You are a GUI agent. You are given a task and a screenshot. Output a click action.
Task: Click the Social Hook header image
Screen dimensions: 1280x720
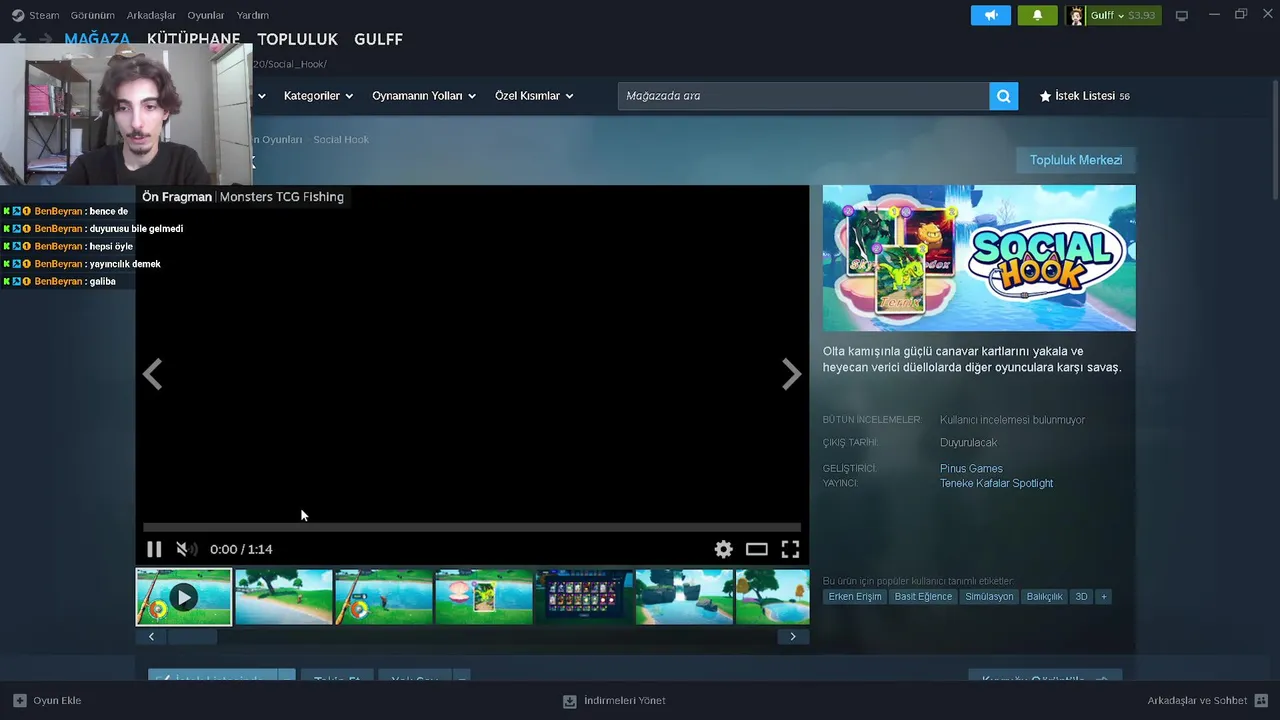(979, 258)
